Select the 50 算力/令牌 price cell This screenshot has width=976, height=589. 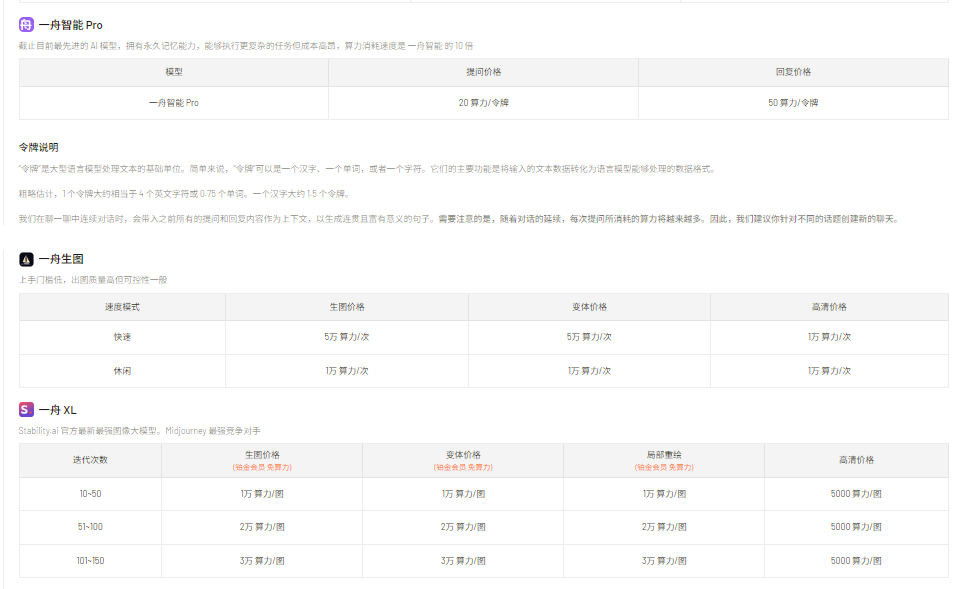(793, 103)
